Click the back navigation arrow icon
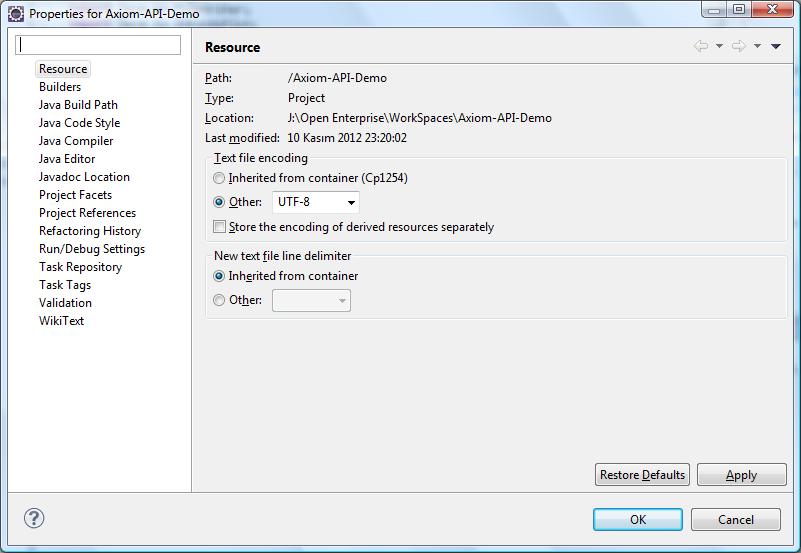Image resolution: width=801 pixels, height=553 pixels. point(701,46)
